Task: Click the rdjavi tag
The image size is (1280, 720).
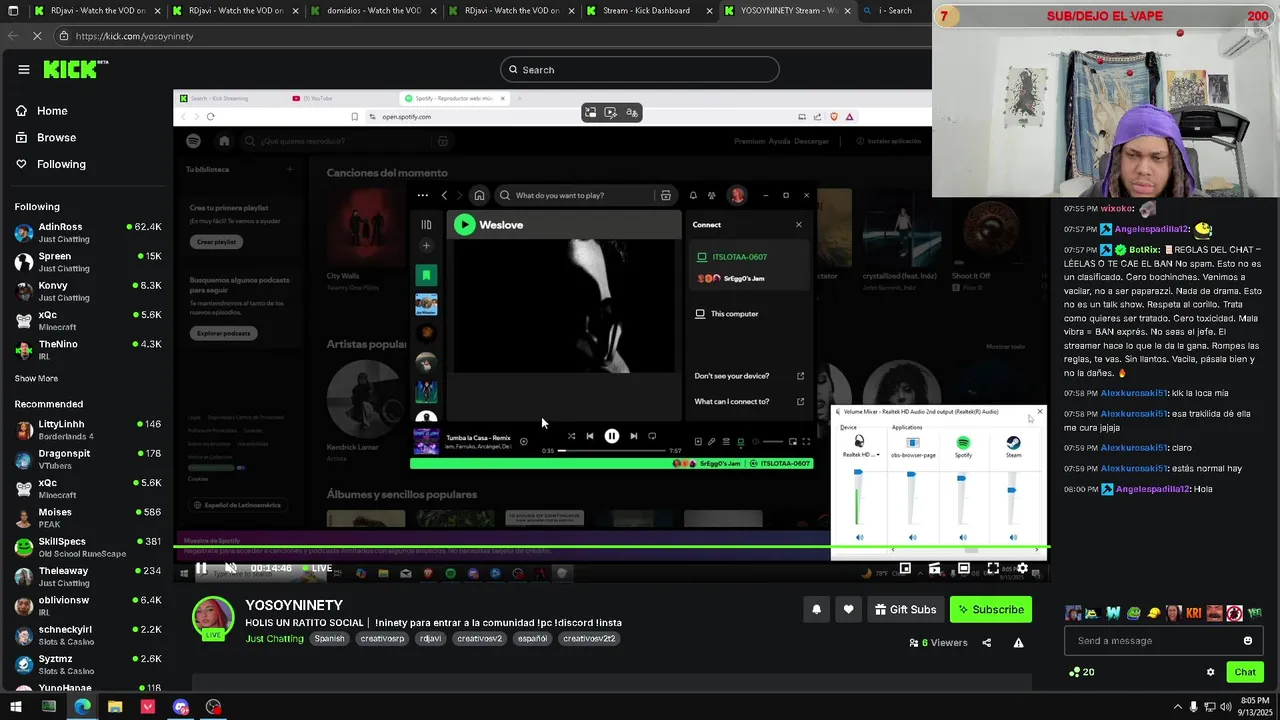Action: (430, 638)
